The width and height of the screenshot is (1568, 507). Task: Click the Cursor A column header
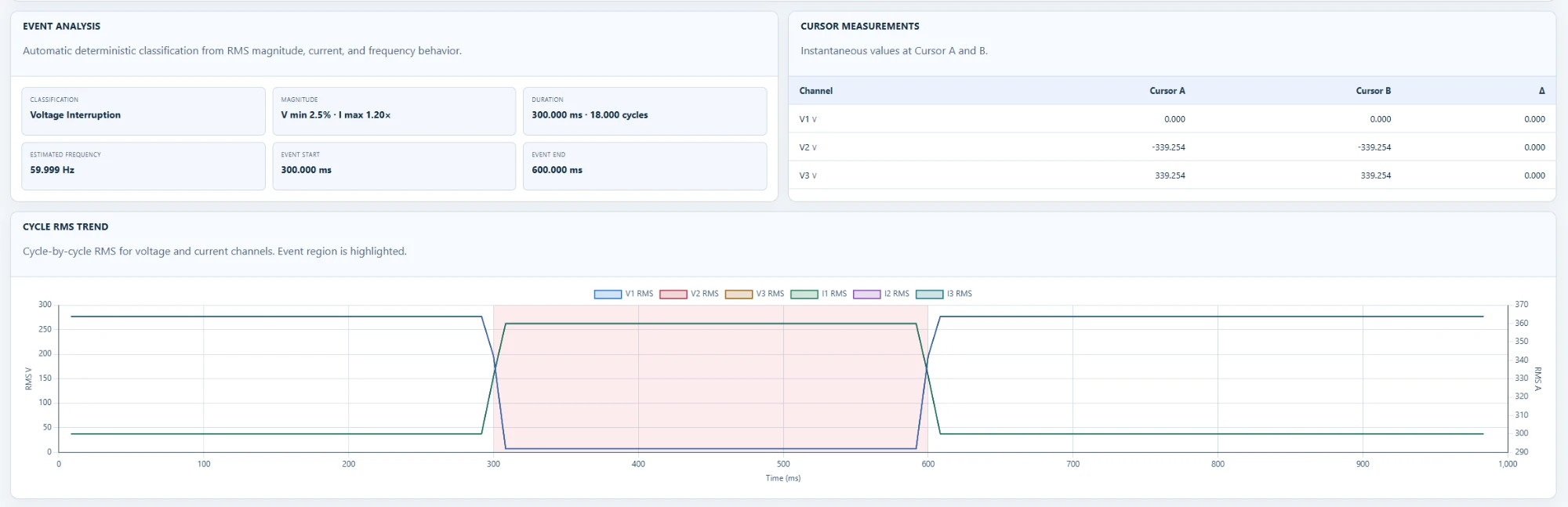click(1167, 91)
